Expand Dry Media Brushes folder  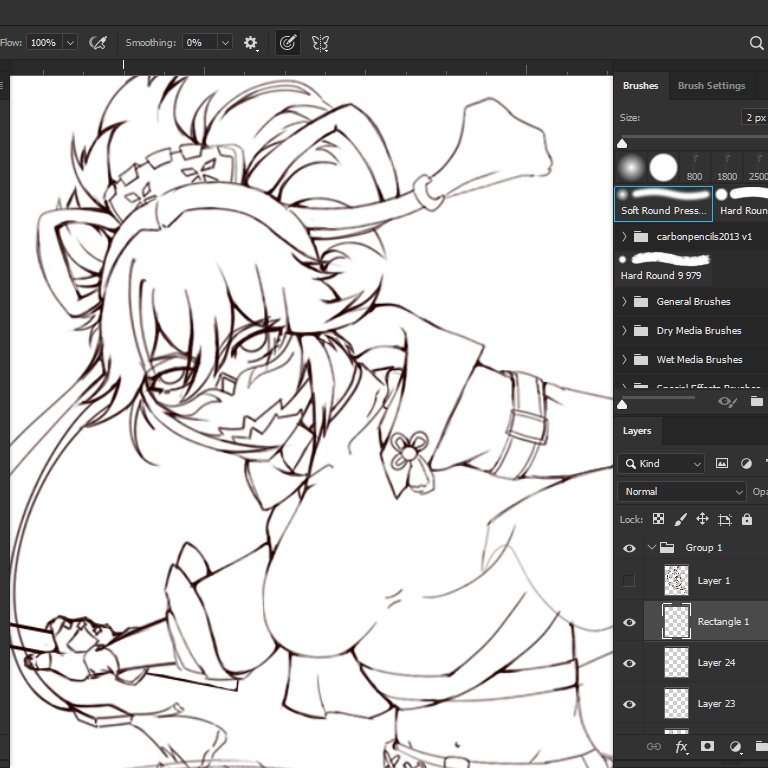click(624, 331)
